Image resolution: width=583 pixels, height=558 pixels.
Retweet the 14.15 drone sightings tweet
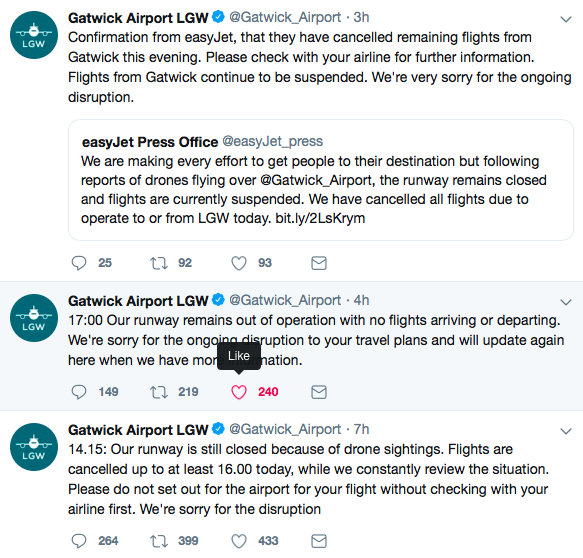[159, 541]
